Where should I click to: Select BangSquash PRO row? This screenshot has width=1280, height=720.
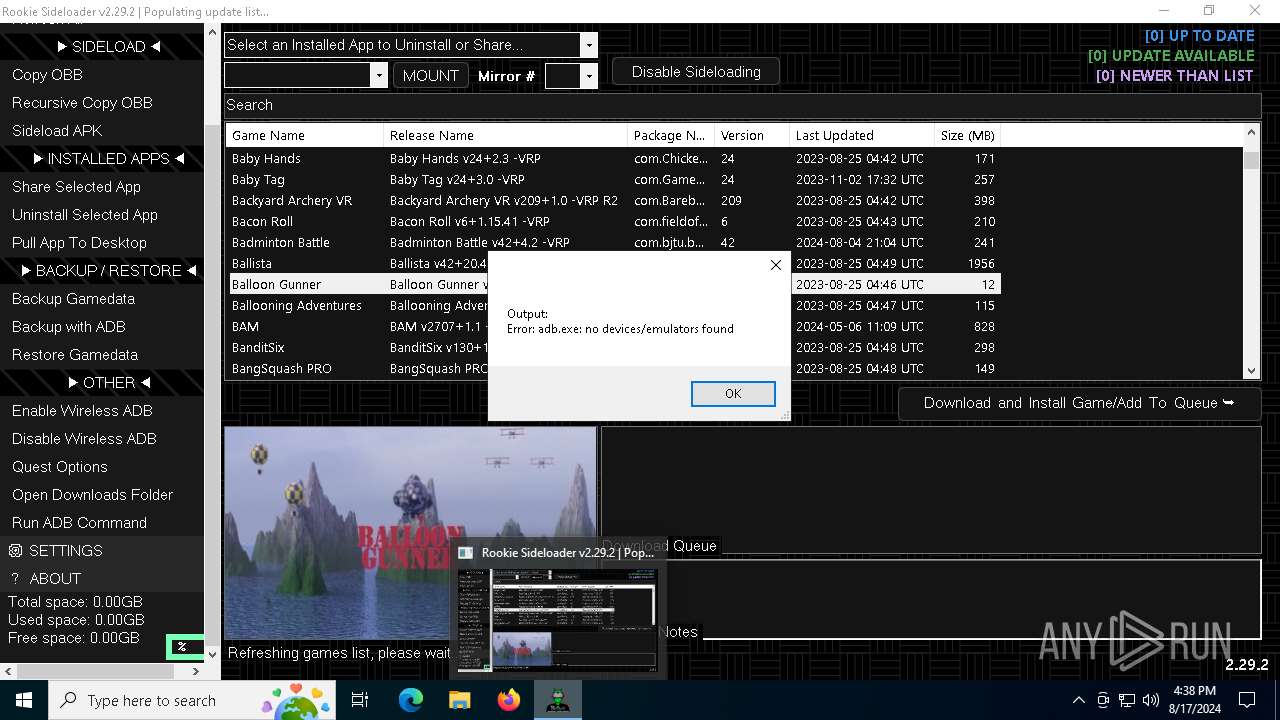pyautogui.click(x=614, y=368)
